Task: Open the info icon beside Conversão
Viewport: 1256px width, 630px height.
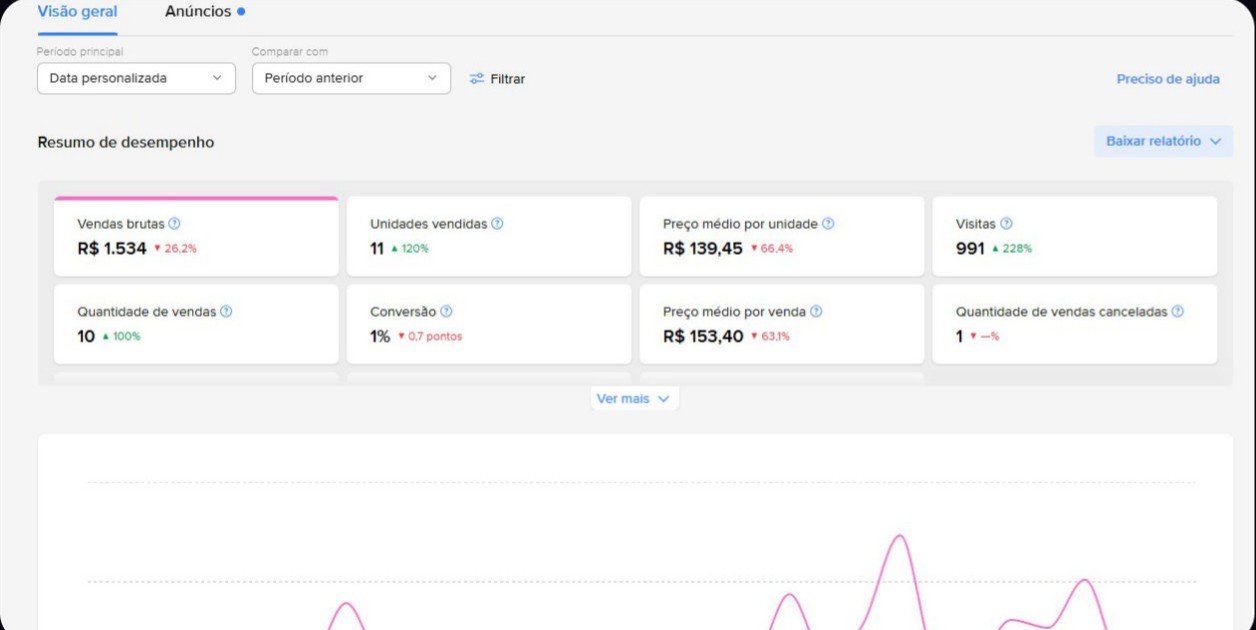Action: pos(446,311)
